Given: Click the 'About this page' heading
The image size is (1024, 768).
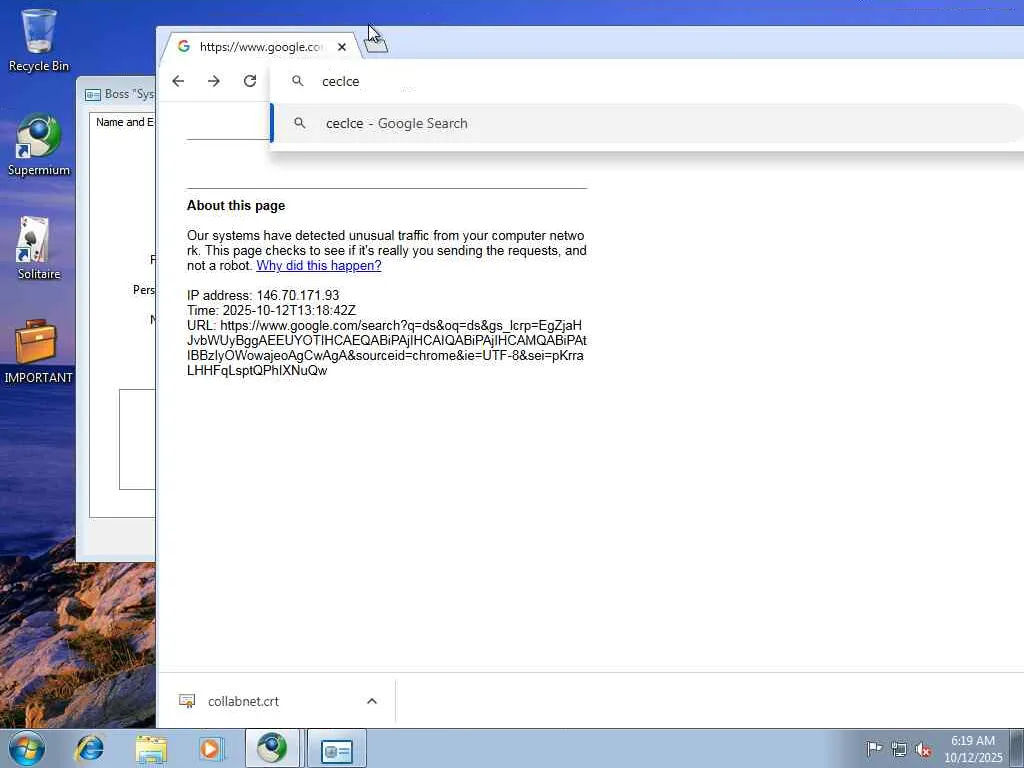Looking at the screenshot, I should tap(236, 206).
